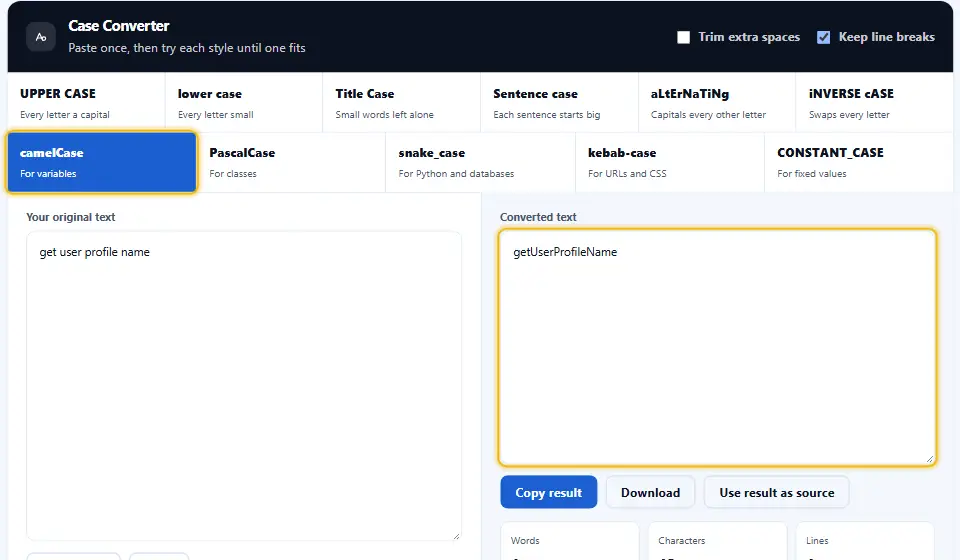Select the UPPER CASE style

(86, 103)
